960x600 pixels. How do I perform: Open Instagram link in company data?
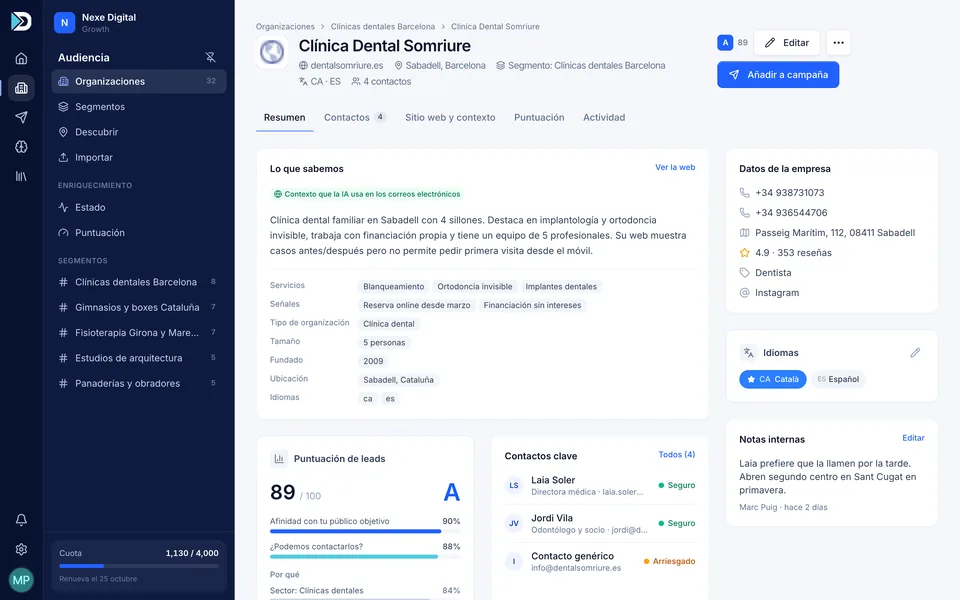click(x=776, y=293)
